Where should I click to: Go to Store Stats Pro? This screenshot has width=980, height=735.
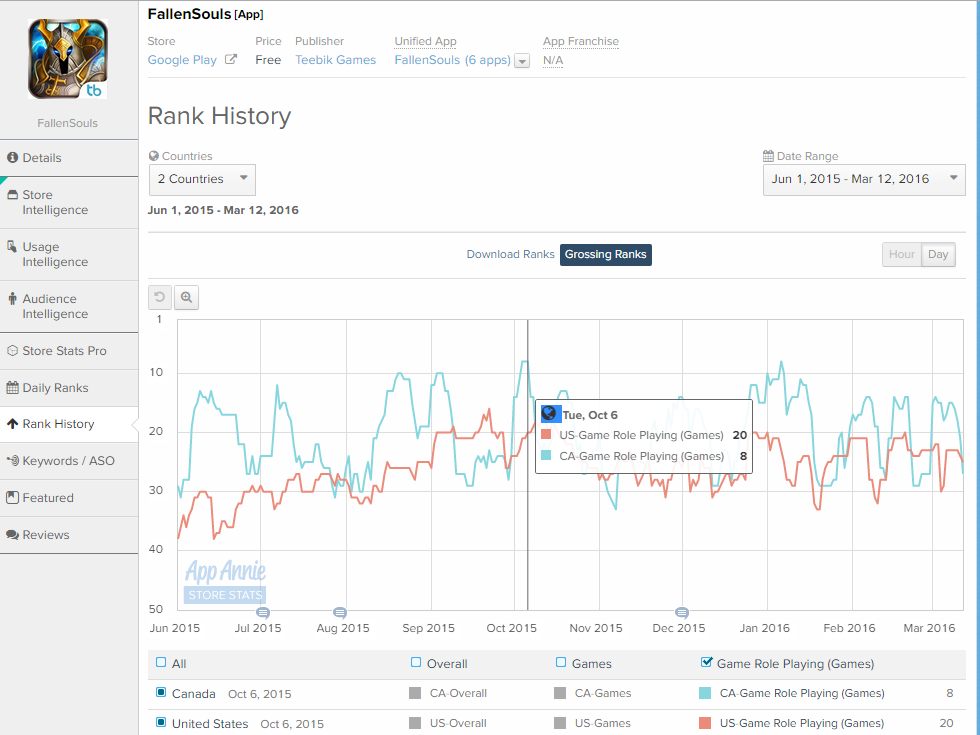click(x=69, y=351)
